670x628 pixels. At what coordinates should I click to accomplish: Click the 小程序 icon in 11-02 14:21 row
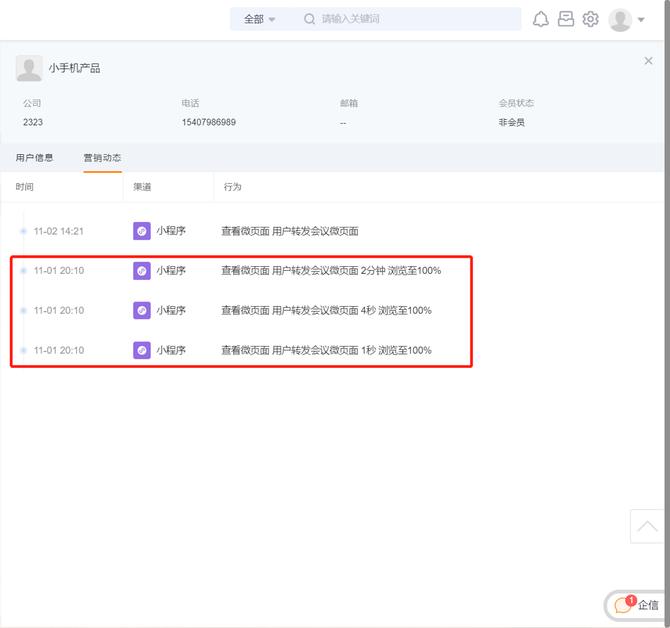click(142, 231)
